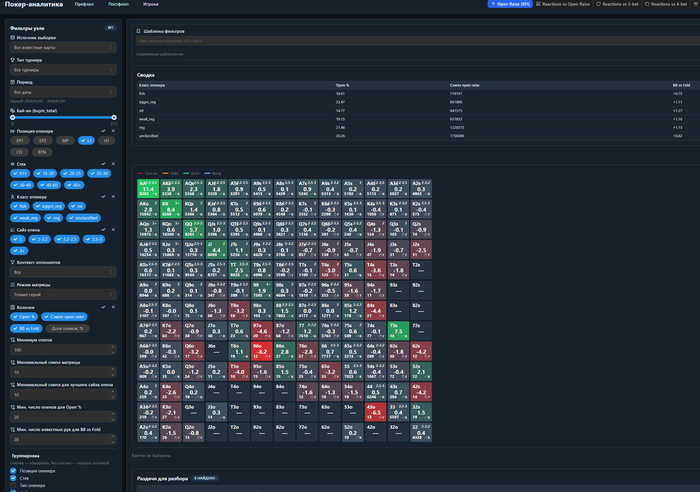Image resolution: width=700 pixels, height=492 pixels.
Task: Click the RFI badge in filters header
Action: [x=110, y=28]
